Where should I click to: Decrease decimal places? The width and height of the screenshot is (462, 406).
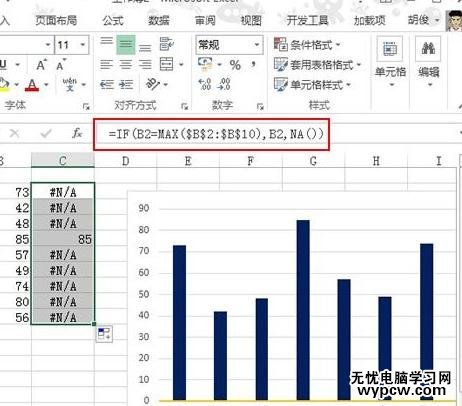[224, 84]
